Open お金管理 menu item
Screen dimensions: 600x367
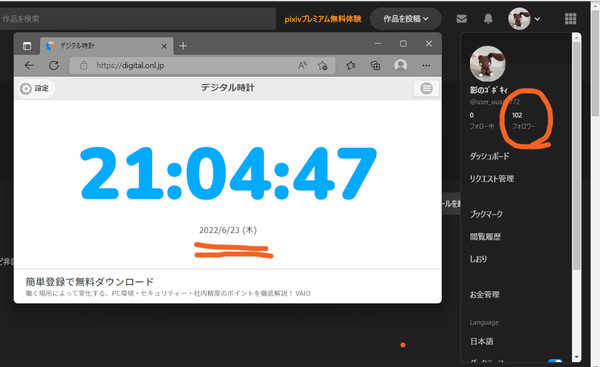tap(484, 295)
